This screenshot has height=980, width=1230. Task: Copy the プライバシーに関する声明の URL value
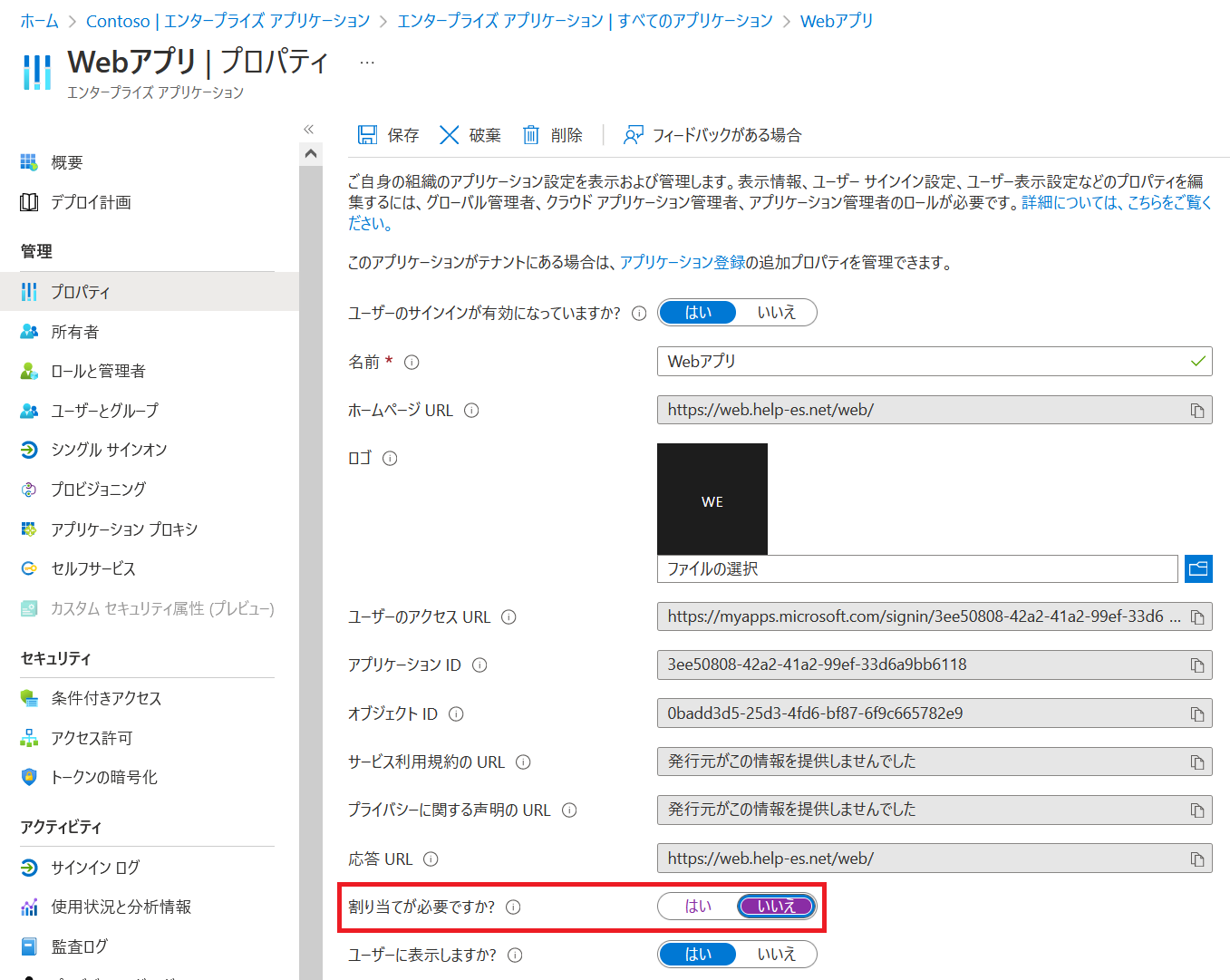1197,810
